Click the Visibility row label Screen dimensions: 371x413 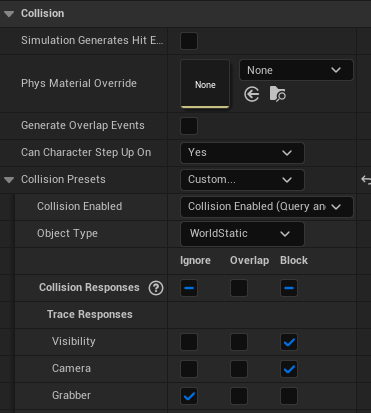point(74,341)
